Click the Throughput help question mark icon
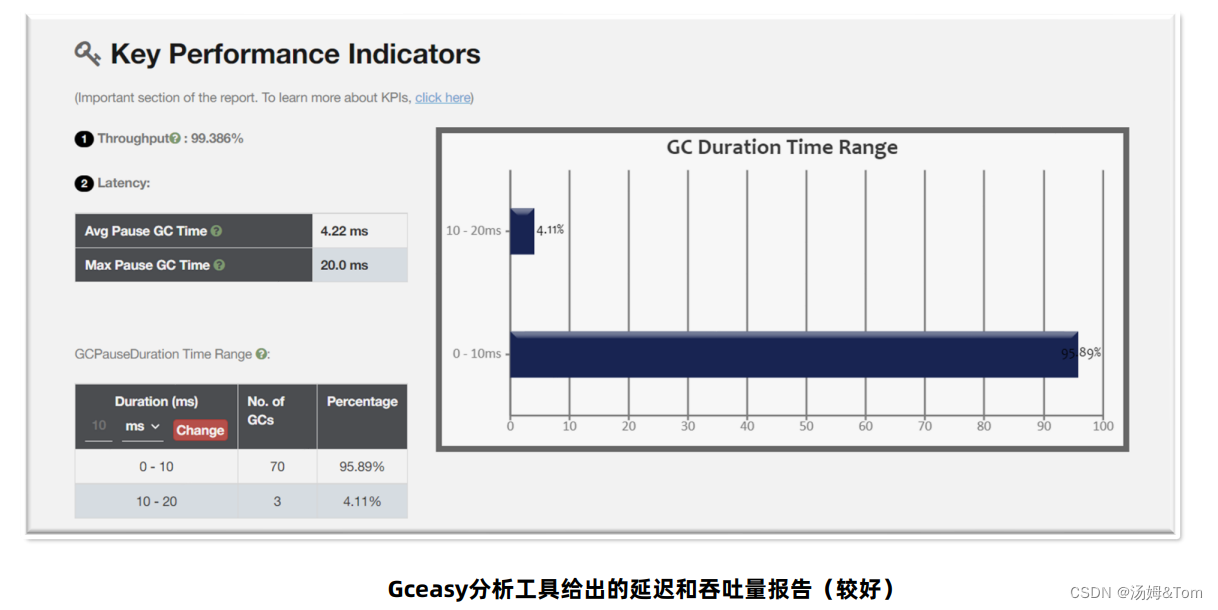Image resolution: width=1218 pixels, height=610 pixels. pos(175,139)
